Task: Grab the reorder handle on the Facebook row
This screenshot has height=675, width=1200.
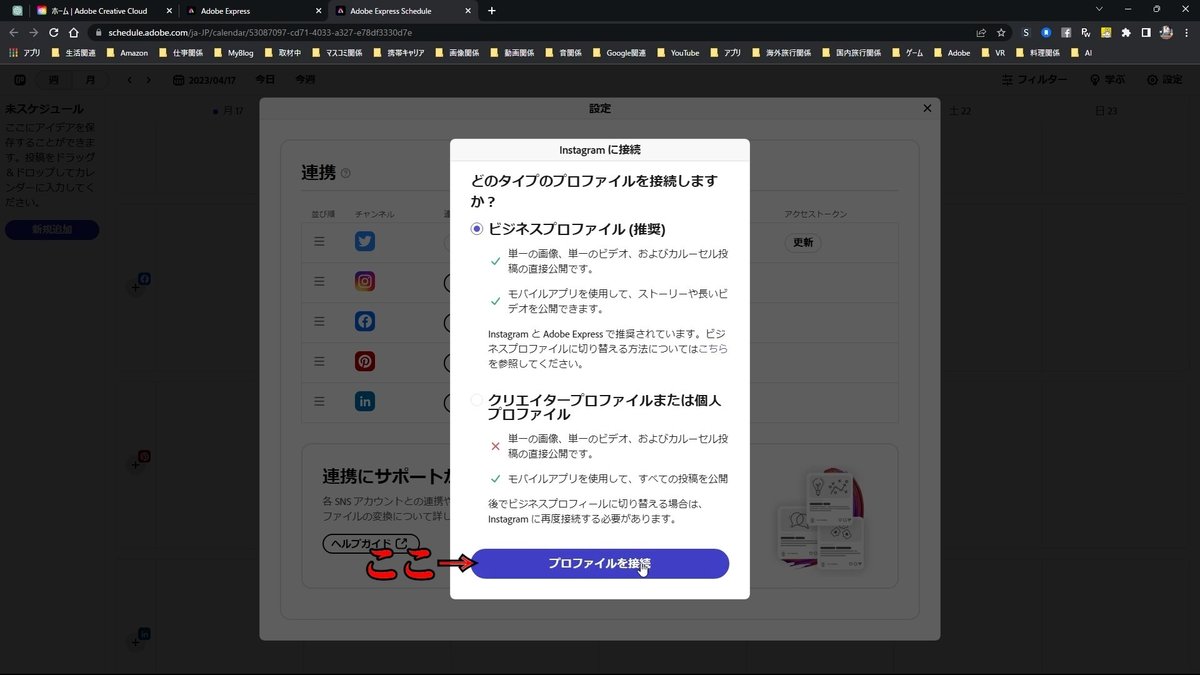Action: (320, 321)
